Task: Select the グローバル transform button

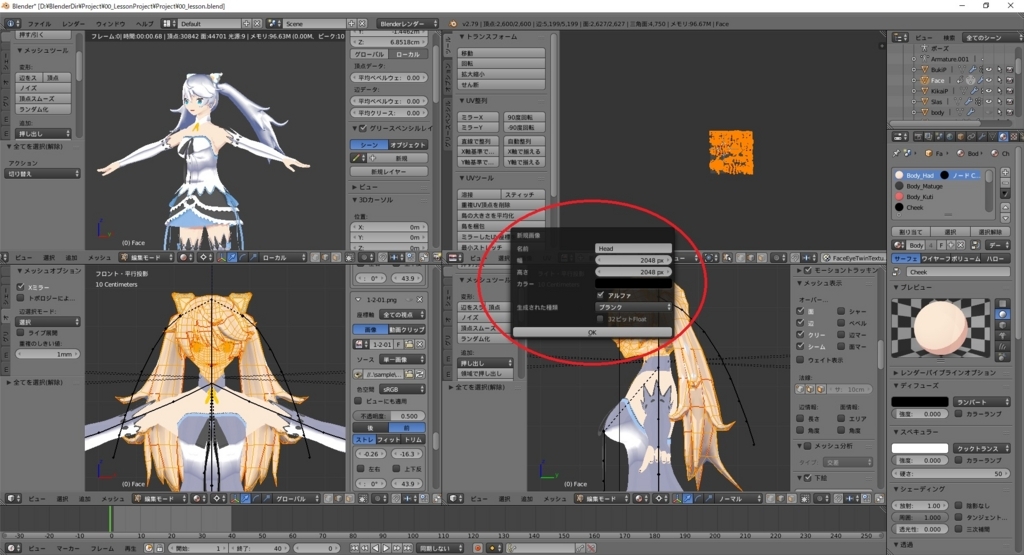Action: (x=370, y=54)
